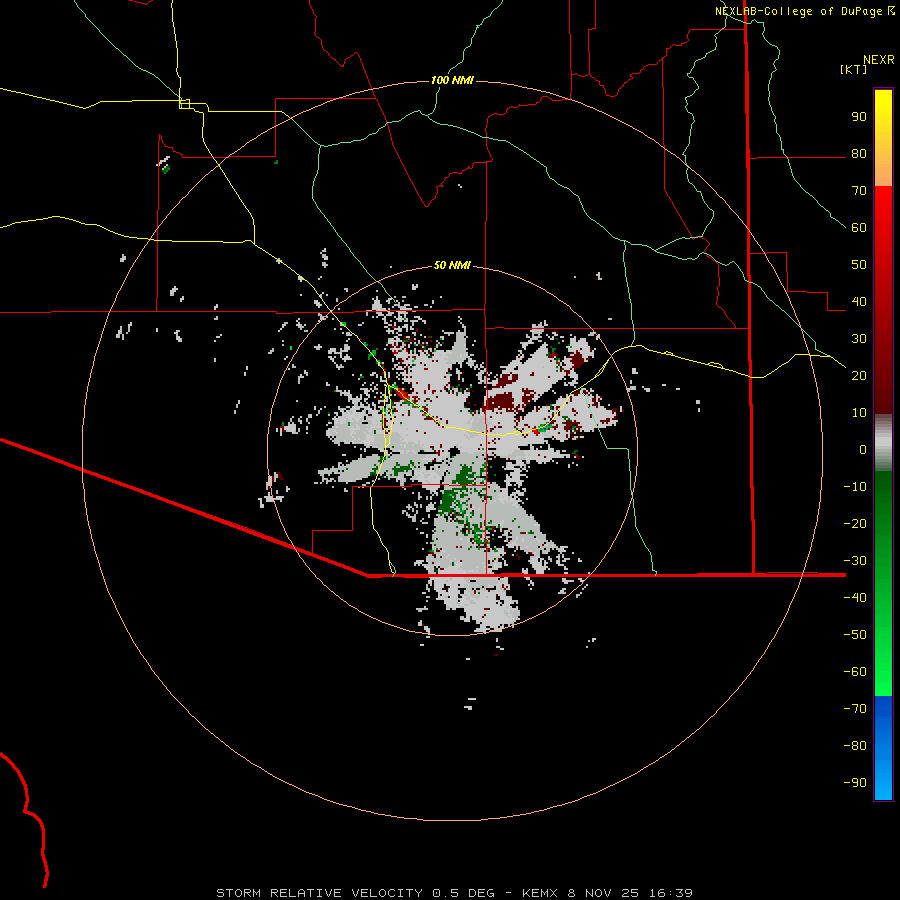Click the -50 value on the velocity scale
Screen dimensions: 900x900
pyautogui.click(x=855, y=635)
